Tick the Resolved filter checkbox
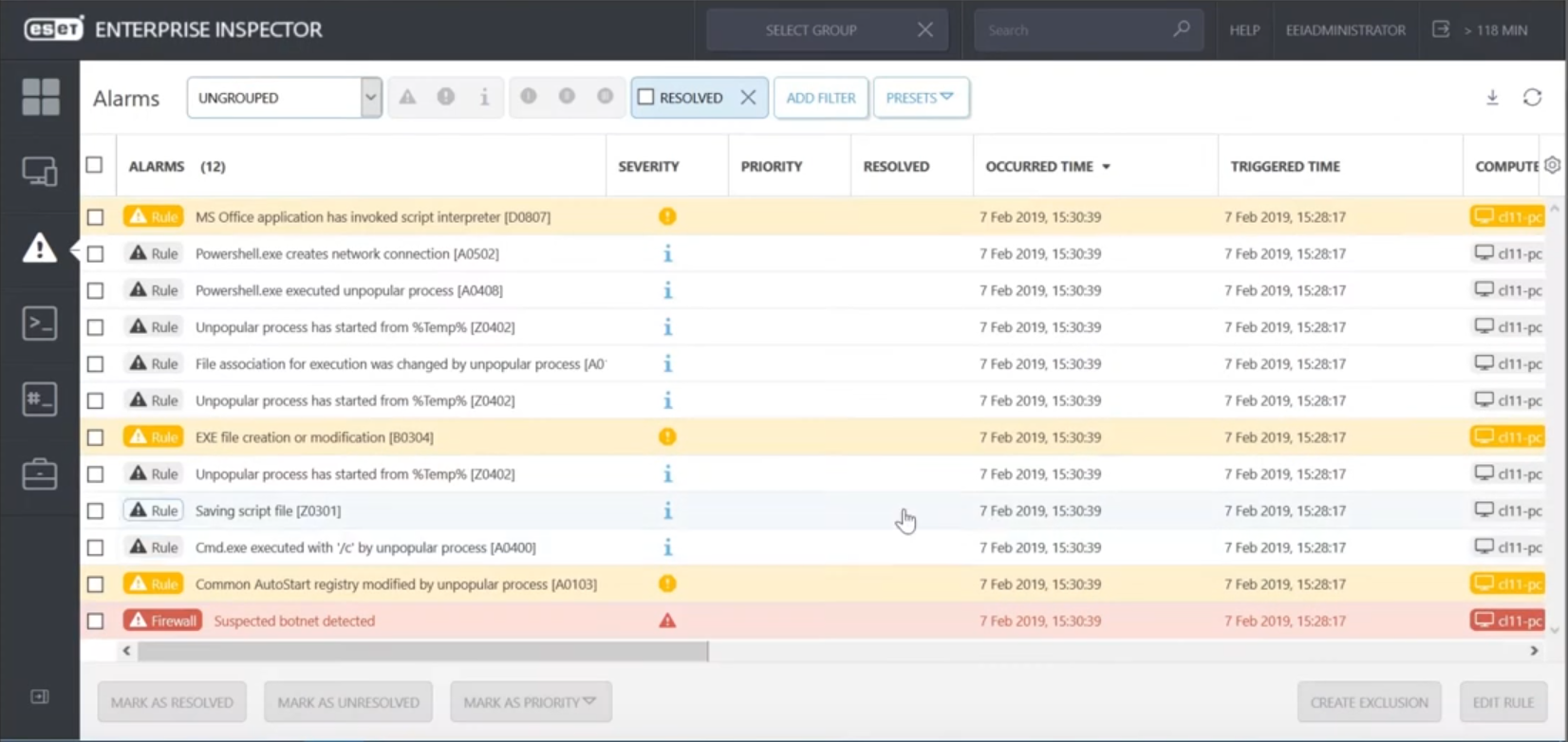1568x742 pixels. [x=646, y=97]
